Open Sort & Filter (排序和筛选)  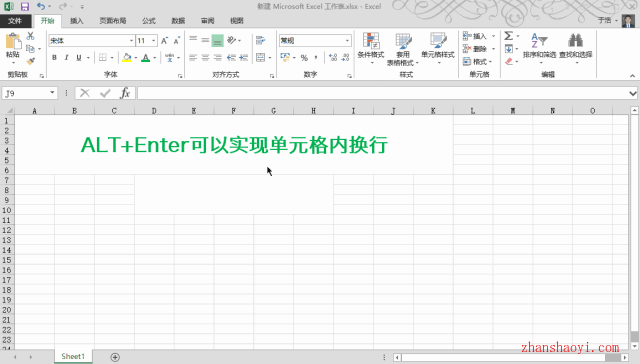539,49
